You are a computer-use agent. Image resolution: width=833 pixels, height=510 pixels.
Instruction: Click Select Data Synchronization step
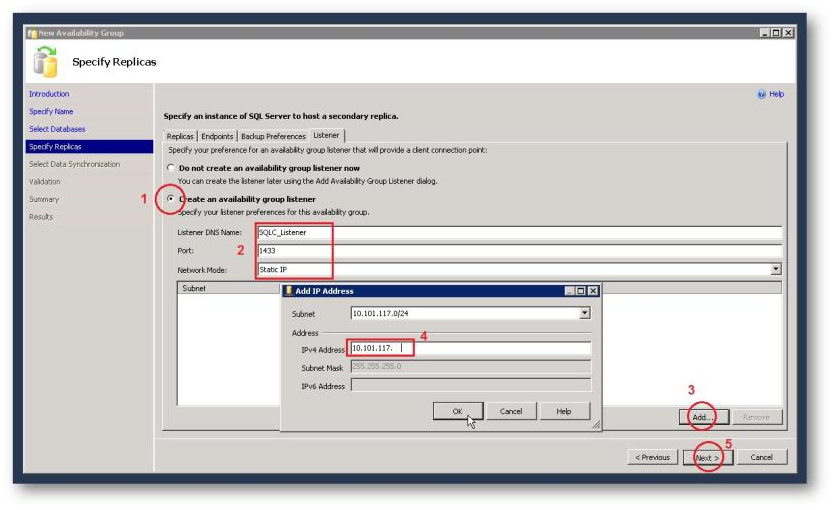click(x=74, y=164)
